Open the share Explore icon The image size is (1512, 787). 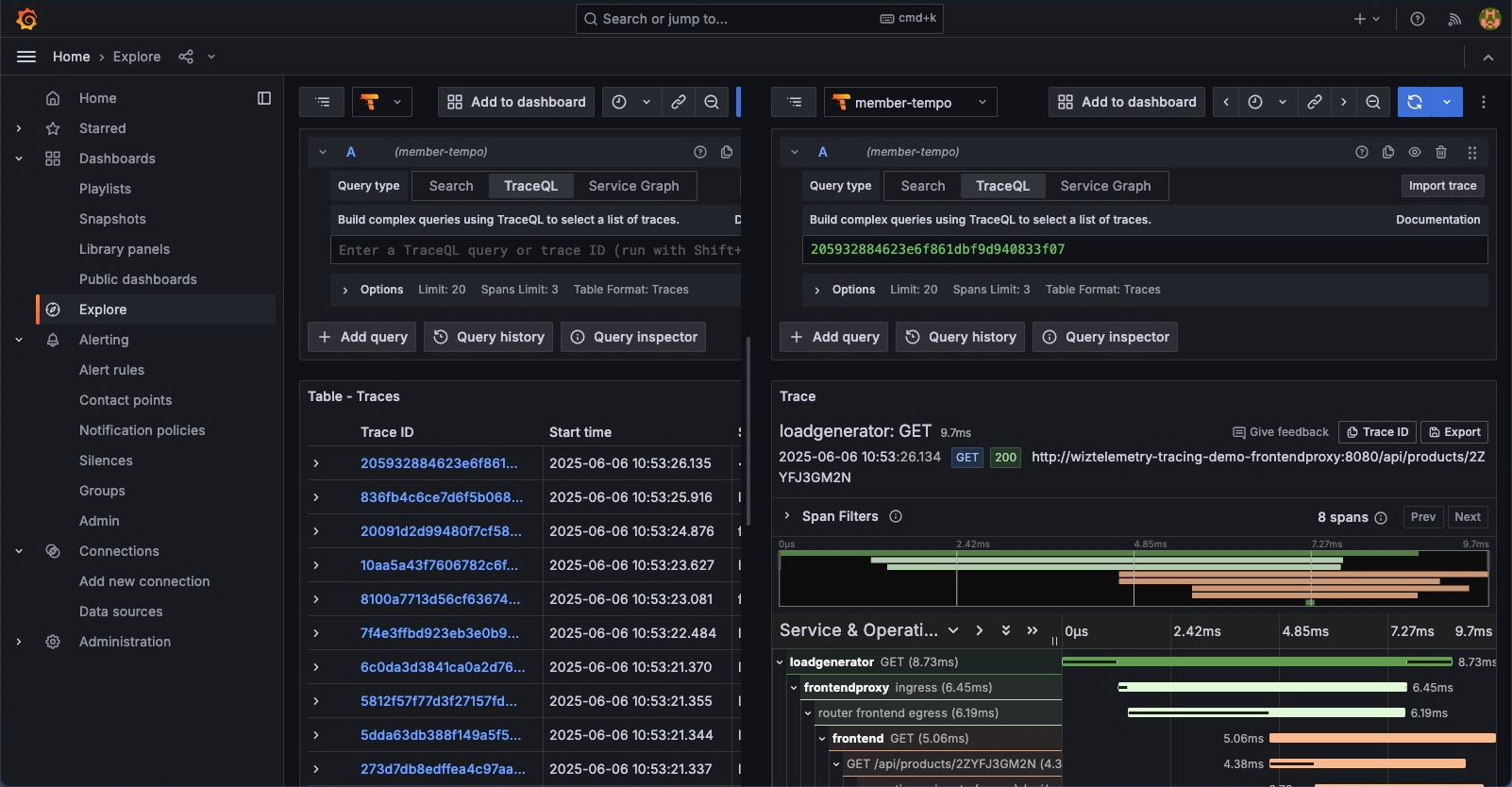click(186, 57)
